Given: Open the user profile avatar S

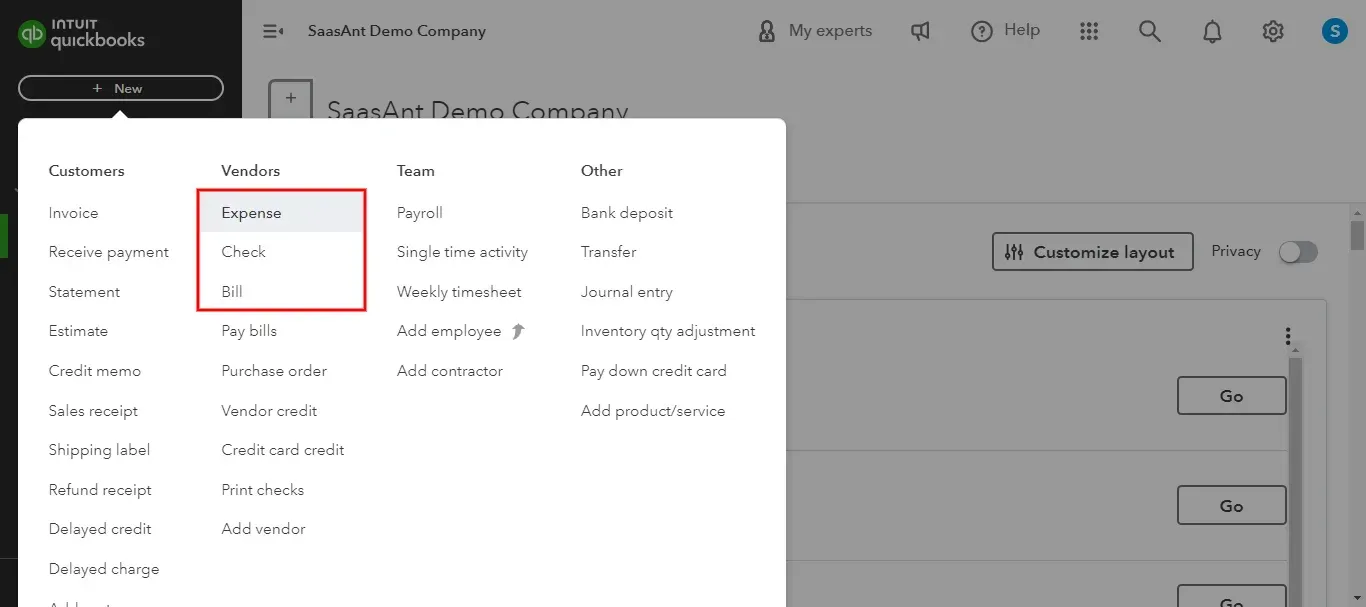Looking at the screenshot, I should point(1334,31).
